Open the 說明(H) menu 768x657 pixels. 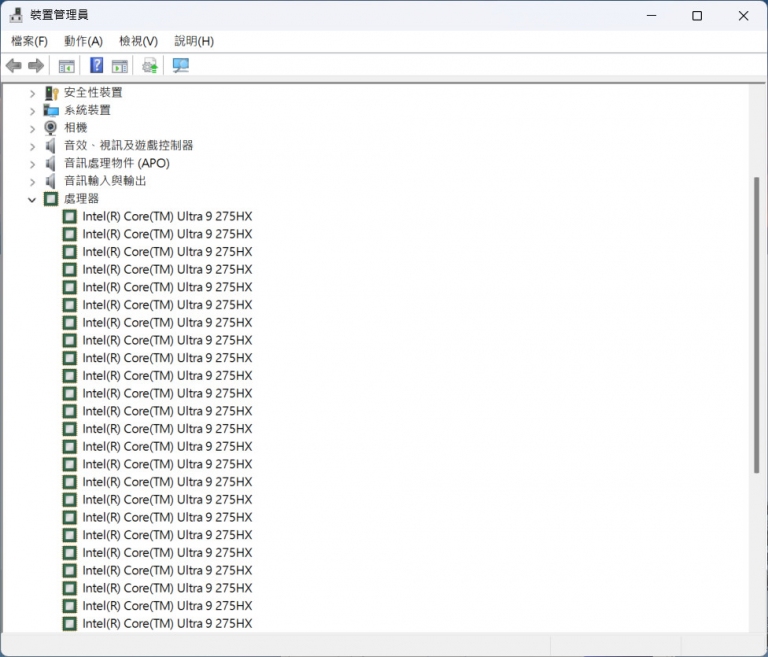(x=194, y=41)
